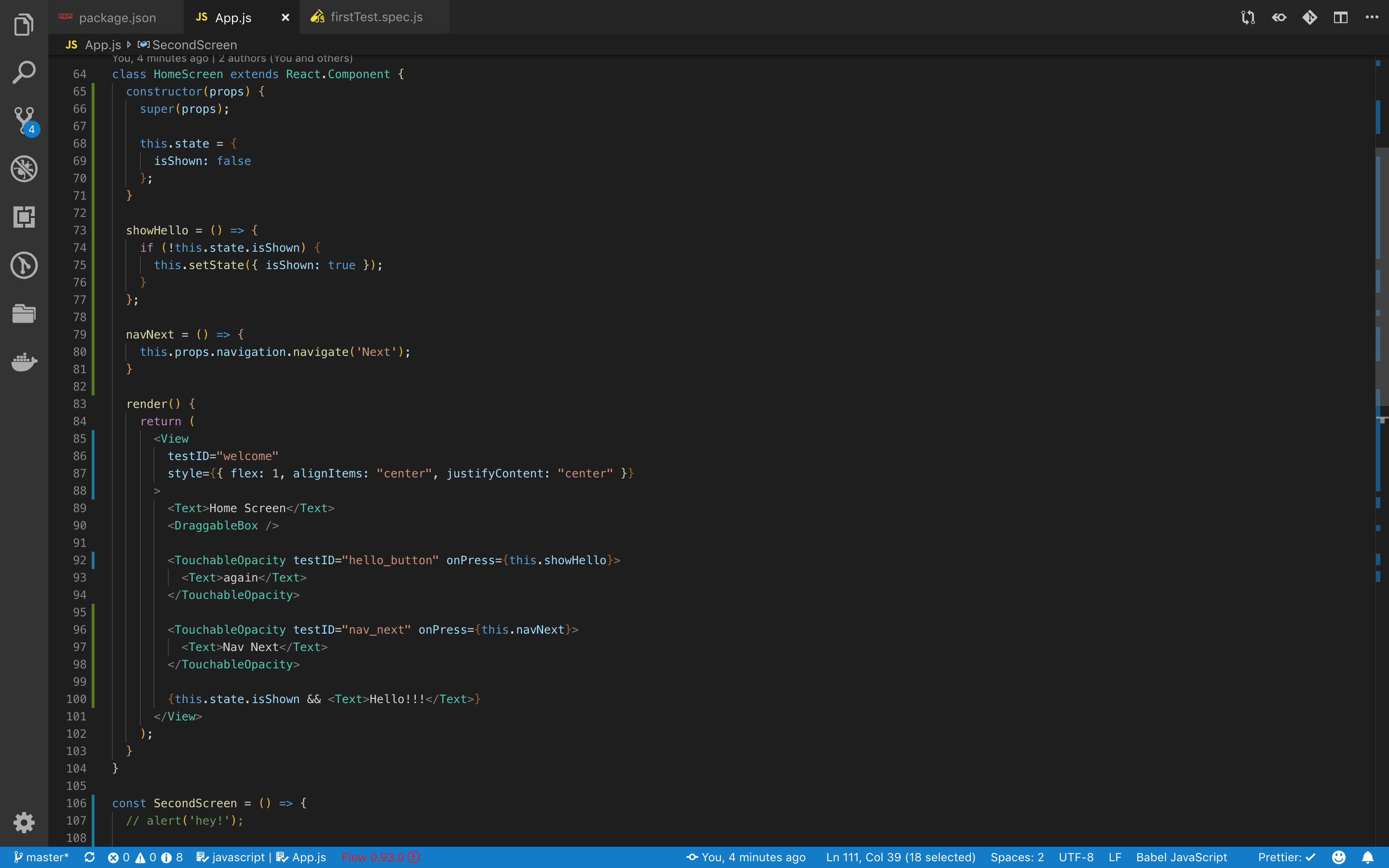This screenshot has width=1389, height=868.
Task: Click 'SecondScreen' constant name on line 106
Action: (195, 803)
